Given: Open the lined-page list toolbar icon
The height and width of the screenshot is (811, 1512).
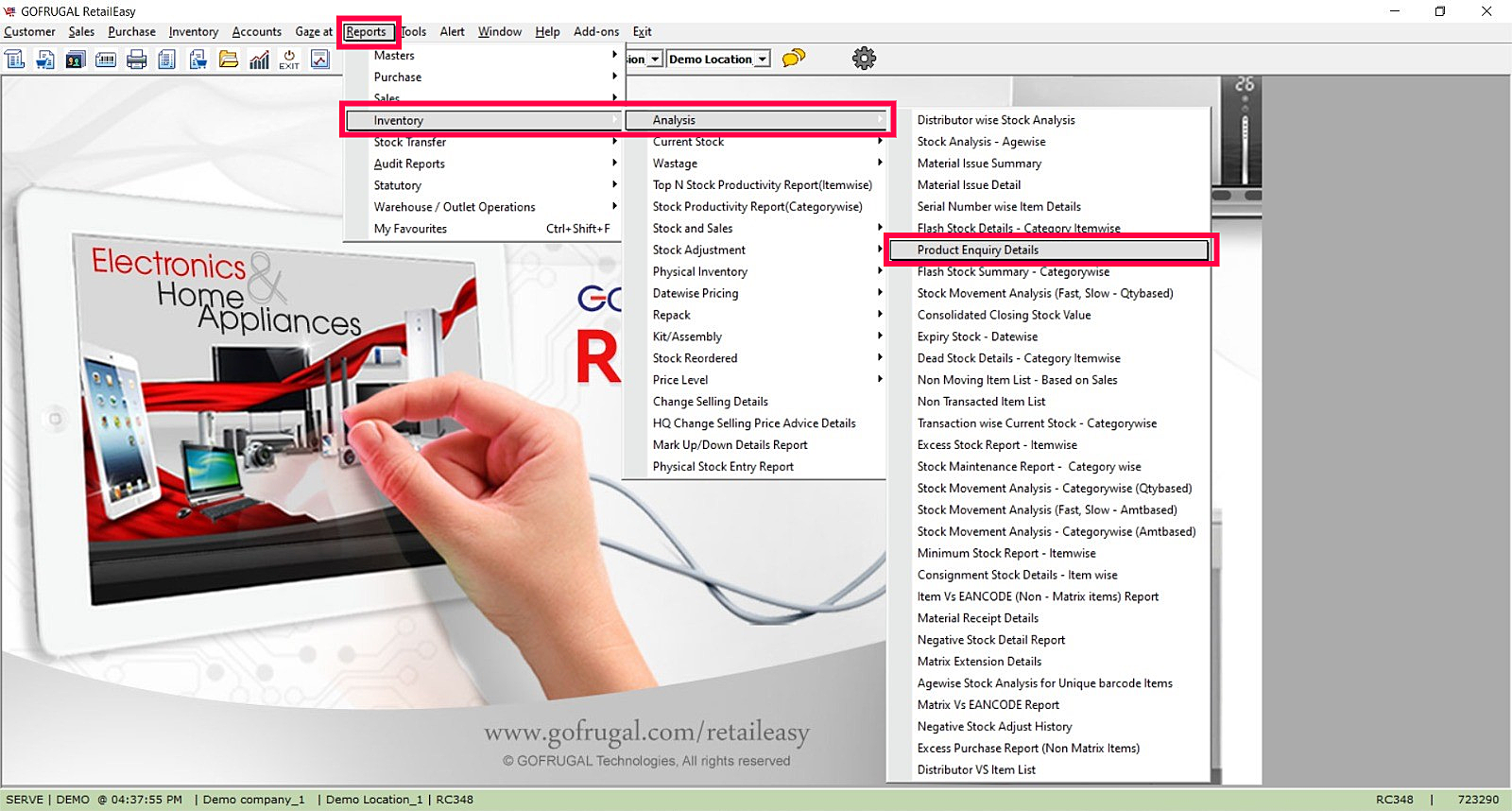Looking at the screenshot, I should click(167, 60).
